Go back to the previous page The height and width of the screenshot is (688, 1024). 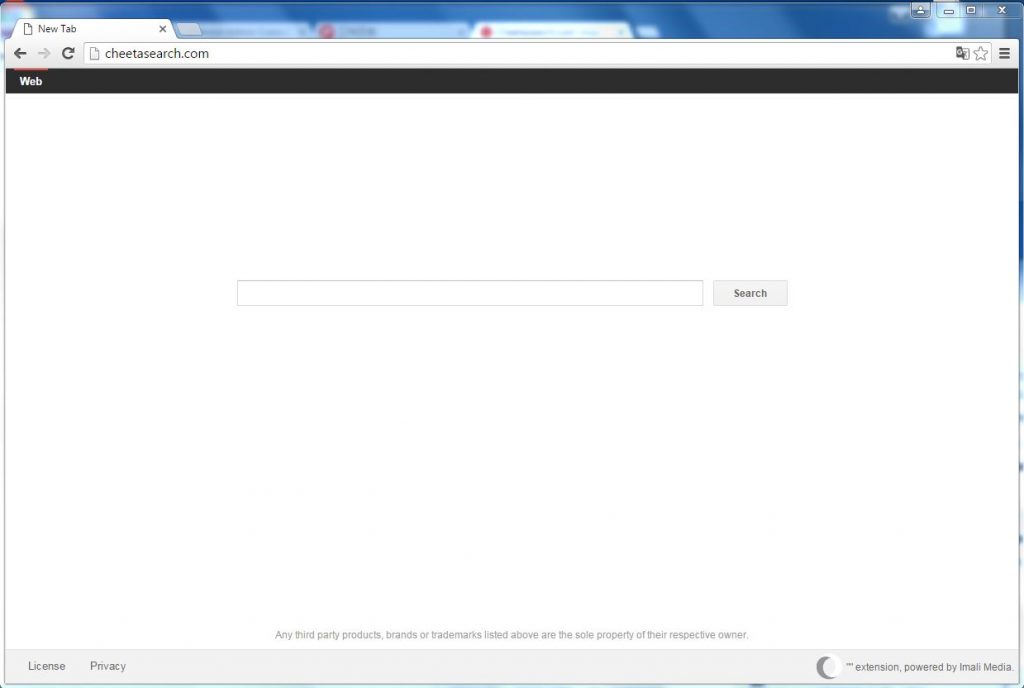tap(20, 54)
